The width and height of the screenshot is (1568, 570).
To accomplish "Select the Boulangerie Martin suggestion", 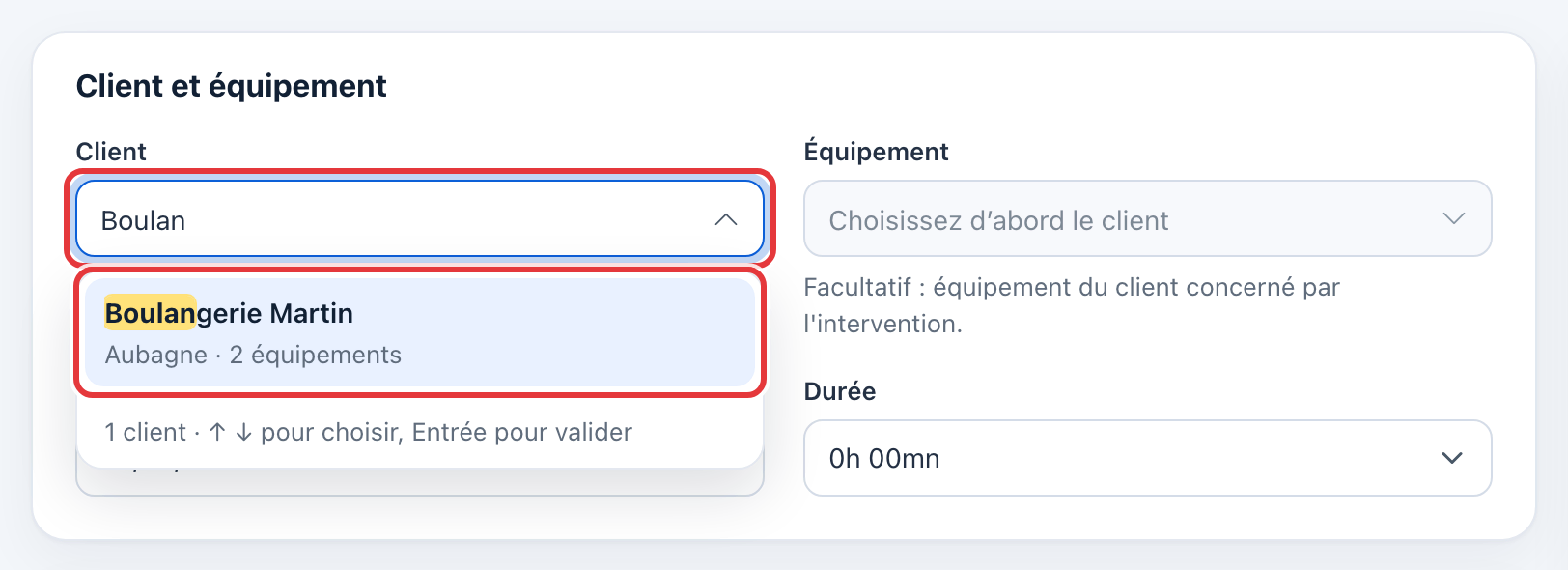I will click(420, 332).
